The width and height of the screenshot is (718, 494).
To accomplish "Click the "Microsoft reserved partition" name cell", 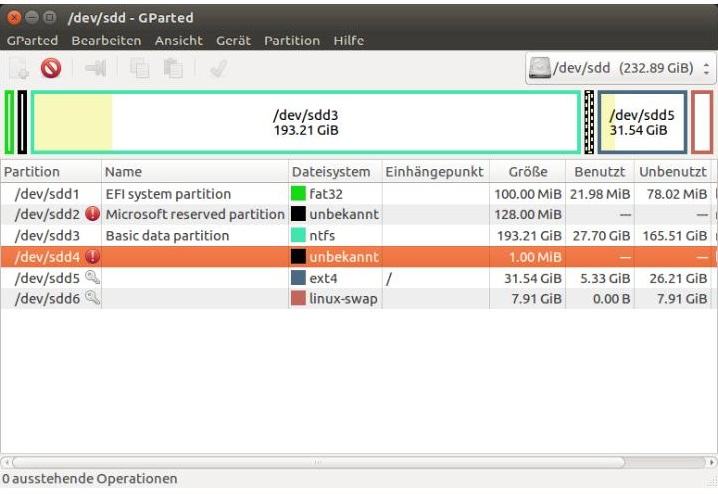I will pos(195,214).
